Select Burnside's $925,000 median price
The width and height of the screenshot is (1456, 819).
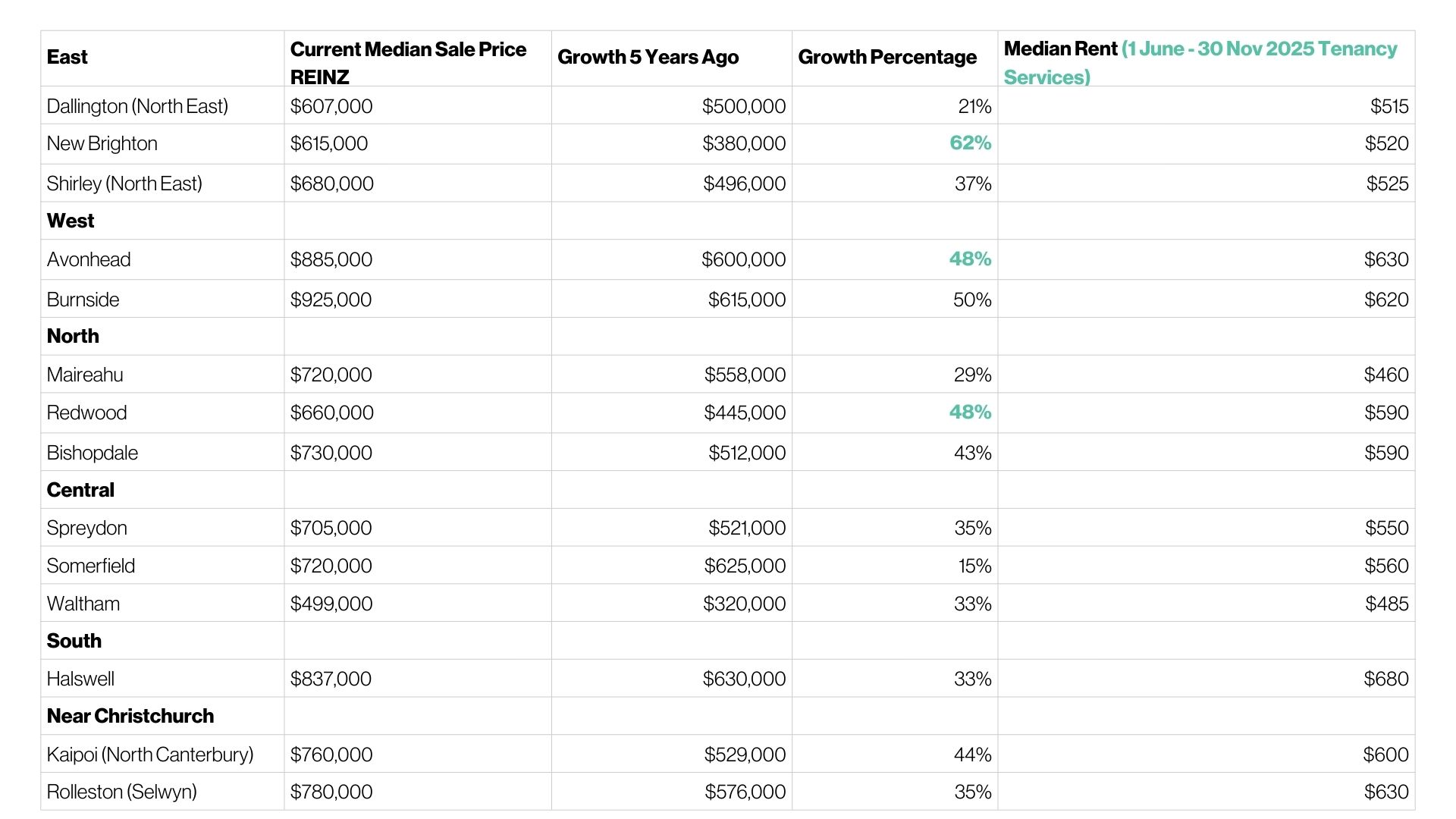(331, 300)
